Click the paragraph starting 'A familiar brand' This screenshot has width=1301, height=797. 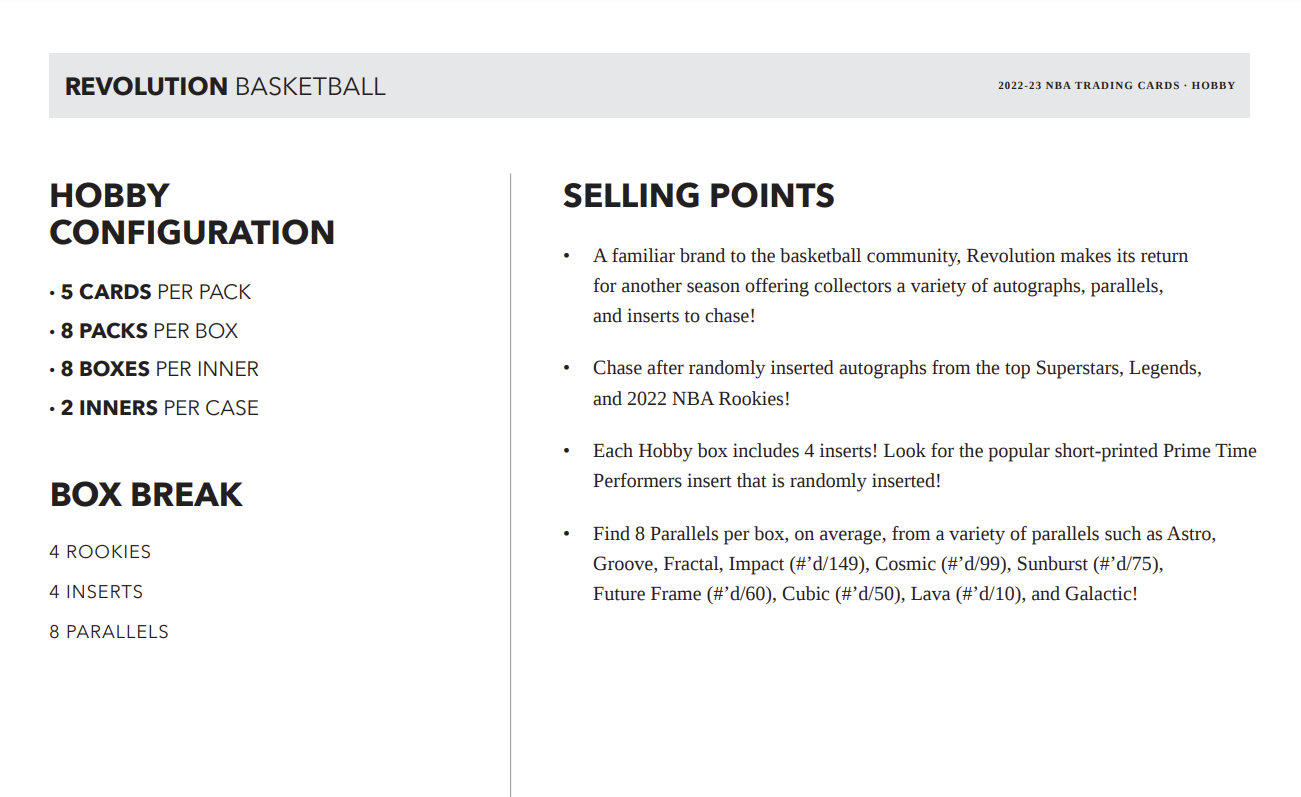pyautogui.click(x=890, y=286)
